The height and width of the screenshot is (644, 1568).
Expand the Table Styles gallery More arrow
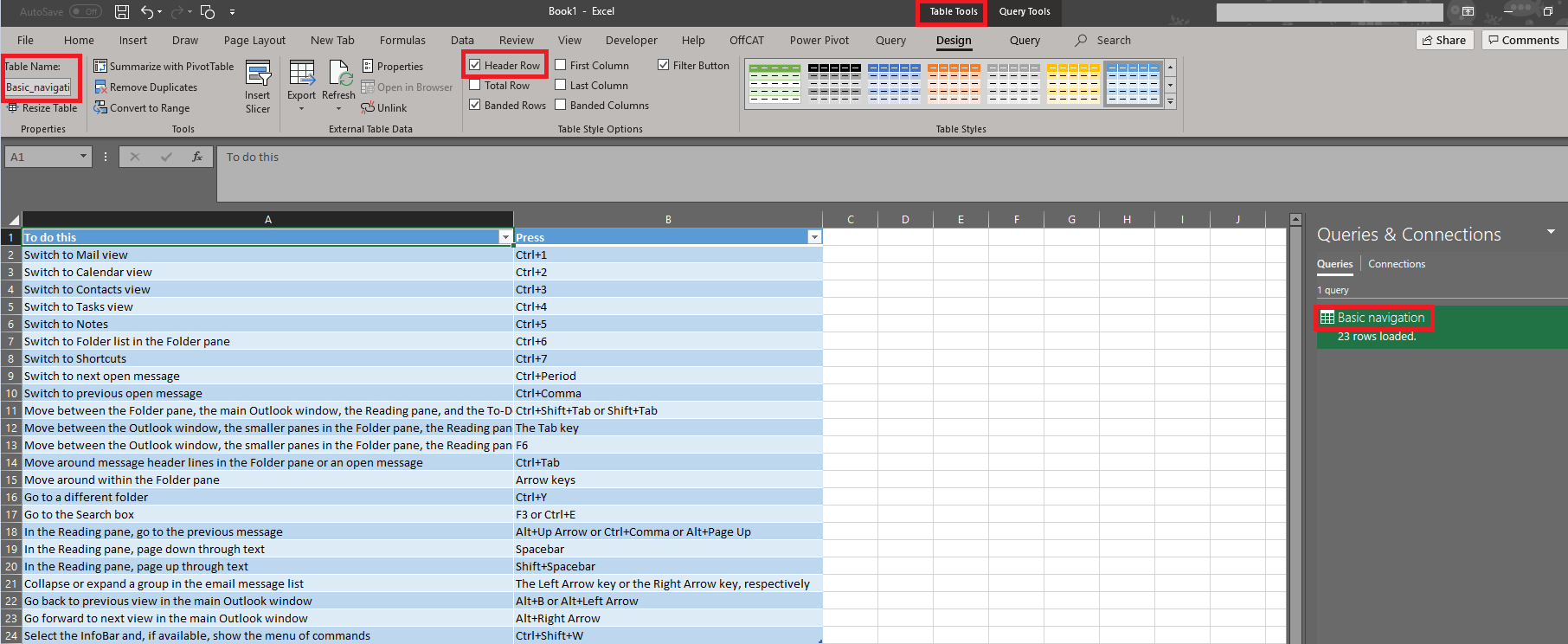click(x=1171, y=102)
